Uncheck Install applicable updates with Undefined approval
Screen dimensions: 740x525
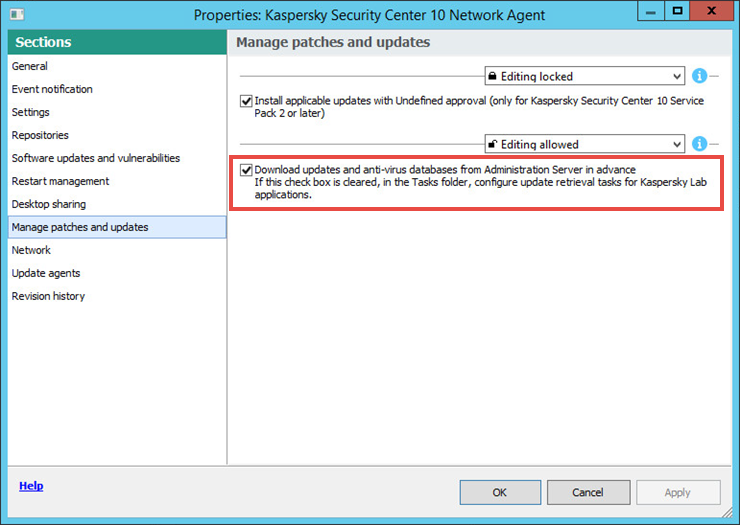tap(246, 101)
